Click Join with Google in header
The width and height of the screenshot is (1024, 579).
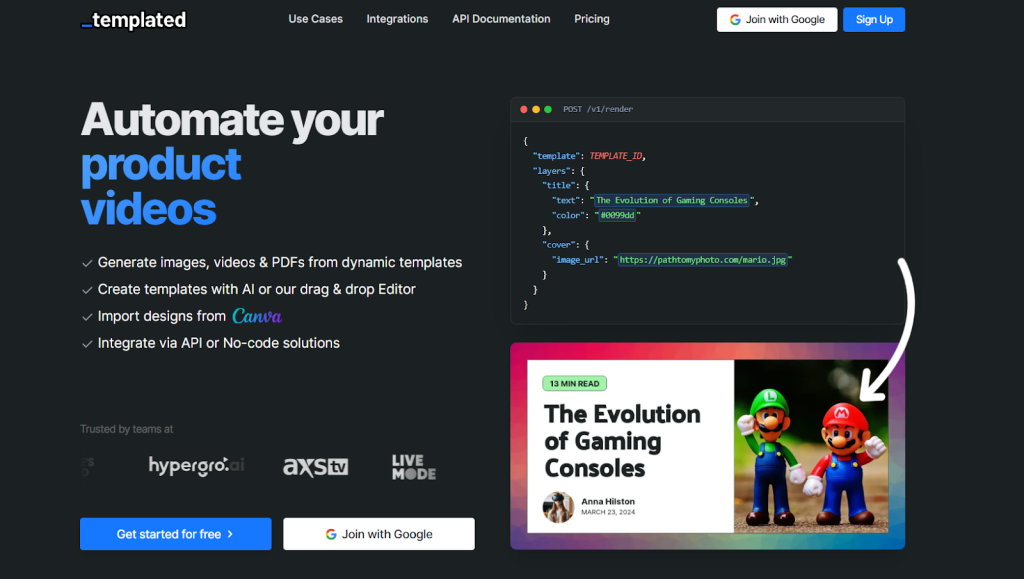[x=777, y=20]
